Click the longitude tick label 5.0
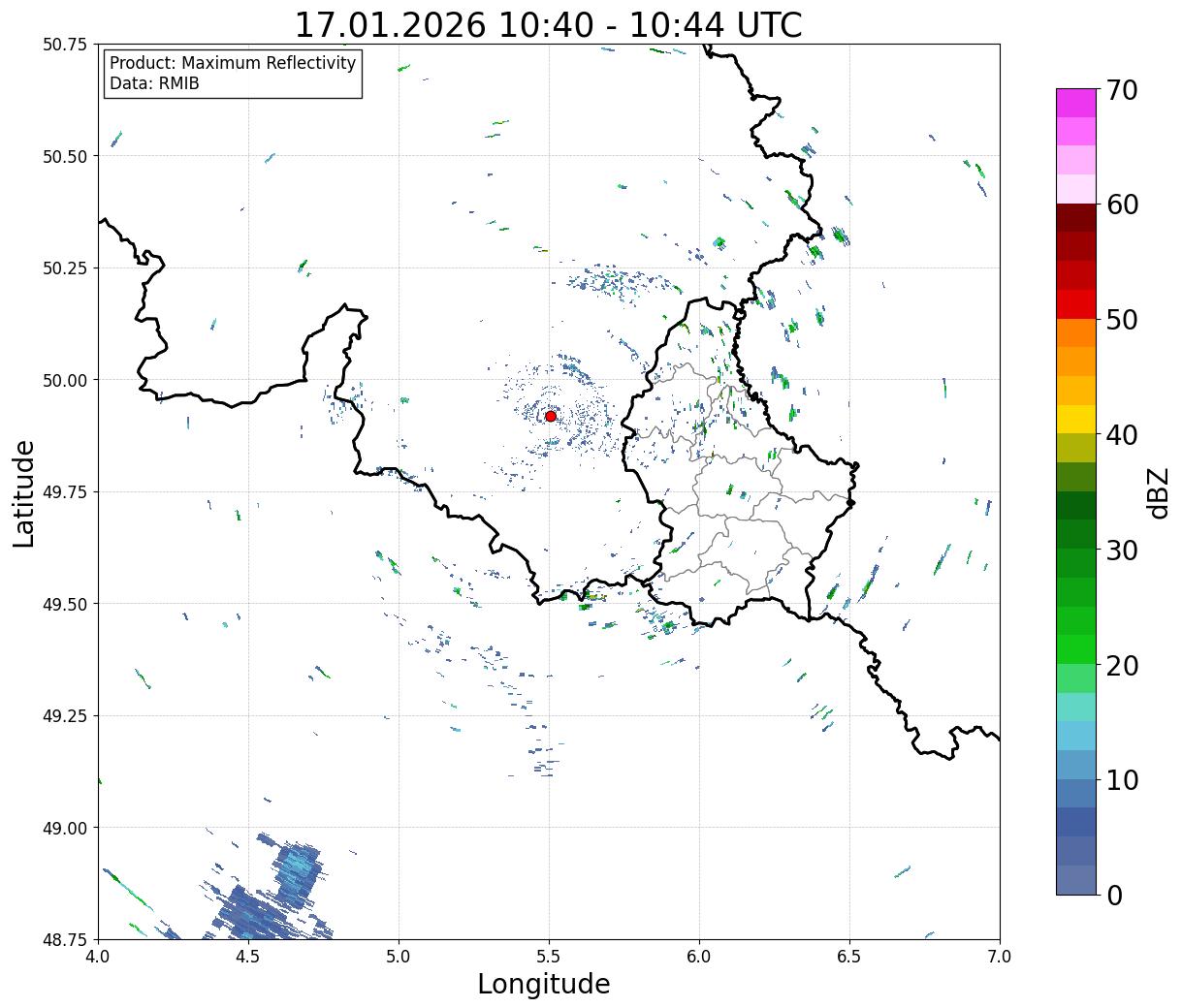This screenshot has width=1182, height=1008. (x=399, y=957)
